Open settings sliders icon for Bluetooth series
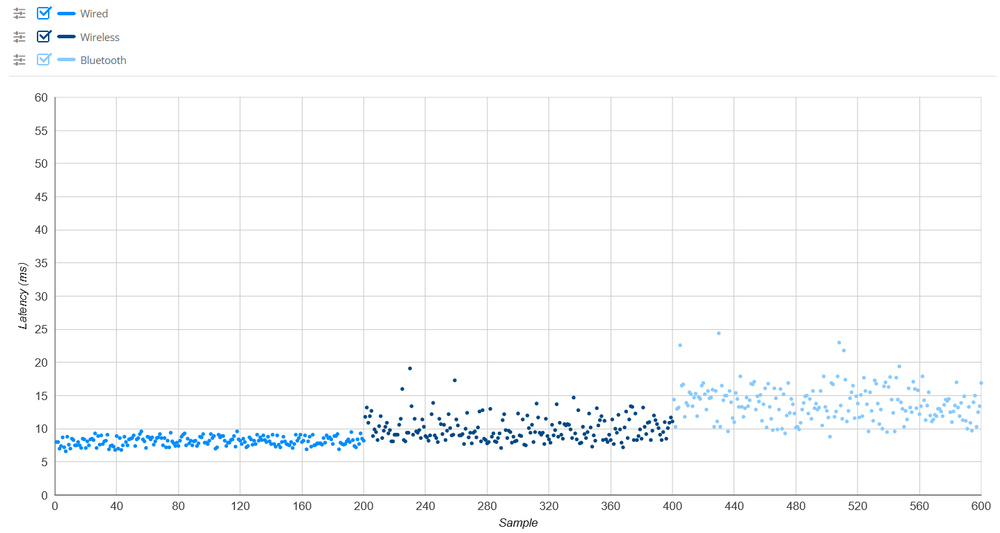The image size is (1000, 533). click(19, 60)
